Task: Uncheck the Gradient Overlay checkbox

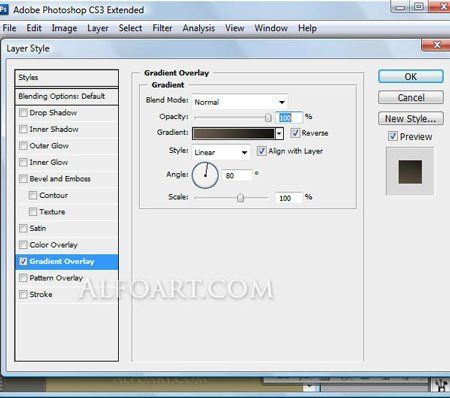Action: point(23,261)
